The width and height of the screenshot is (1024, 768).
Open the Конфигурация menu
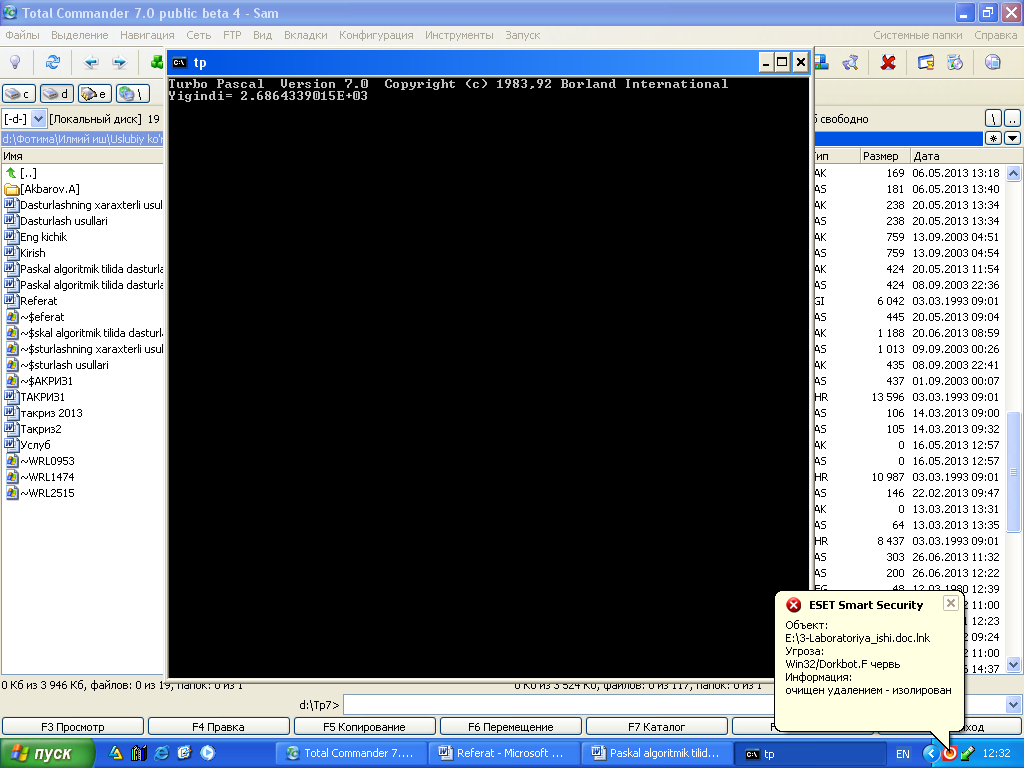tap(376, 35)
